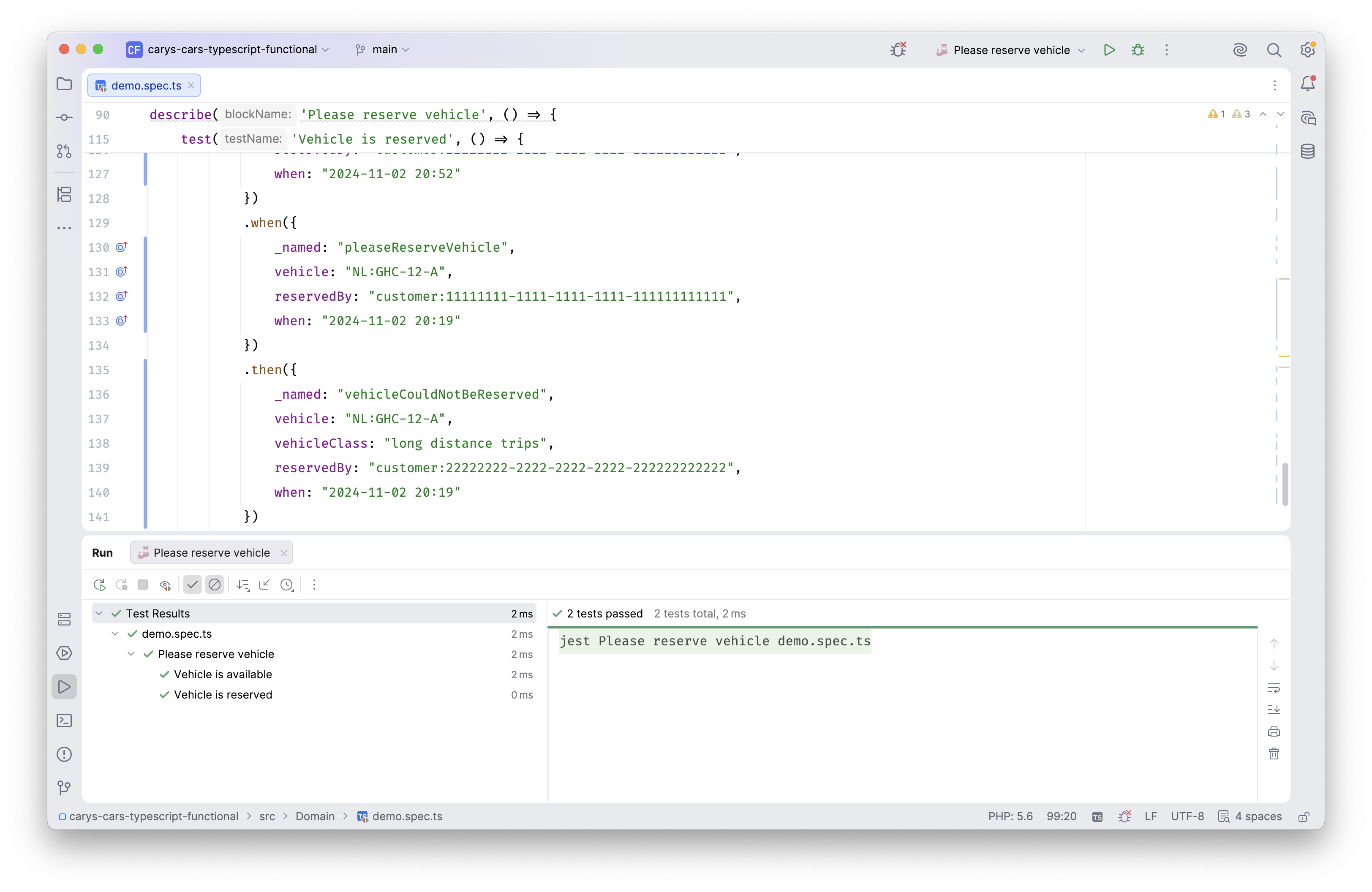The height and width of the screenshot is (892, 1372).
Task: Select 'Please reserve vehicle' Run tab
Action: (x=212, y=552)
